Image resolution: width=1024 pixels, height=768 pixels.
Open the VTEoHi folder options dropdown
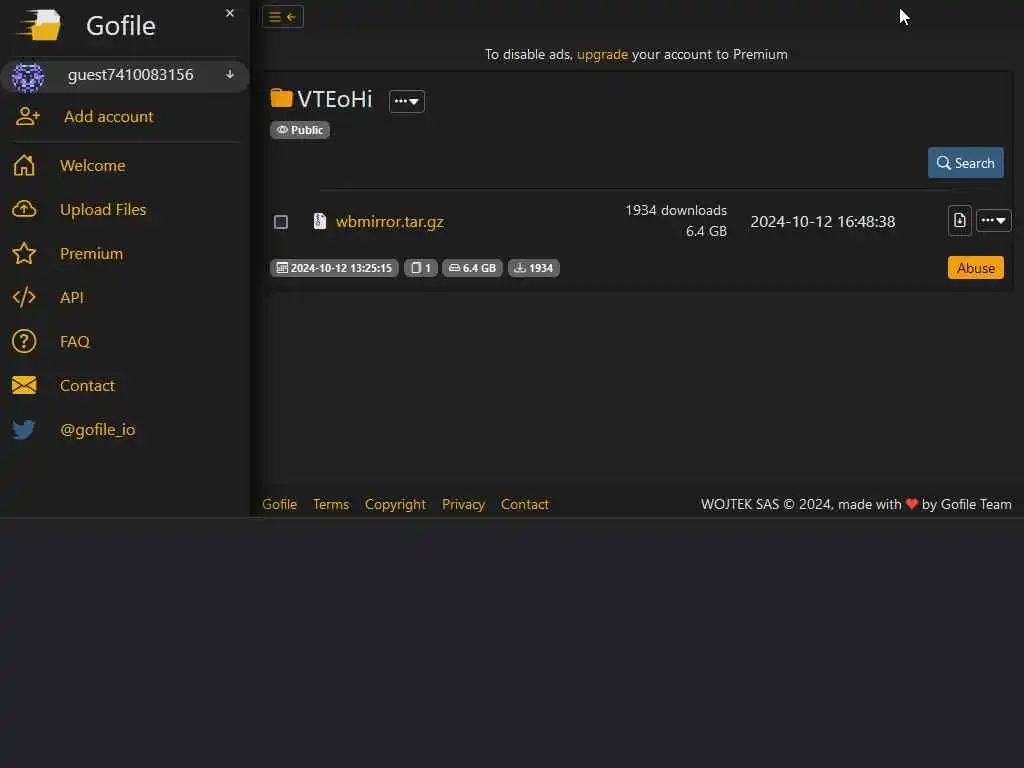click(407, 101)
